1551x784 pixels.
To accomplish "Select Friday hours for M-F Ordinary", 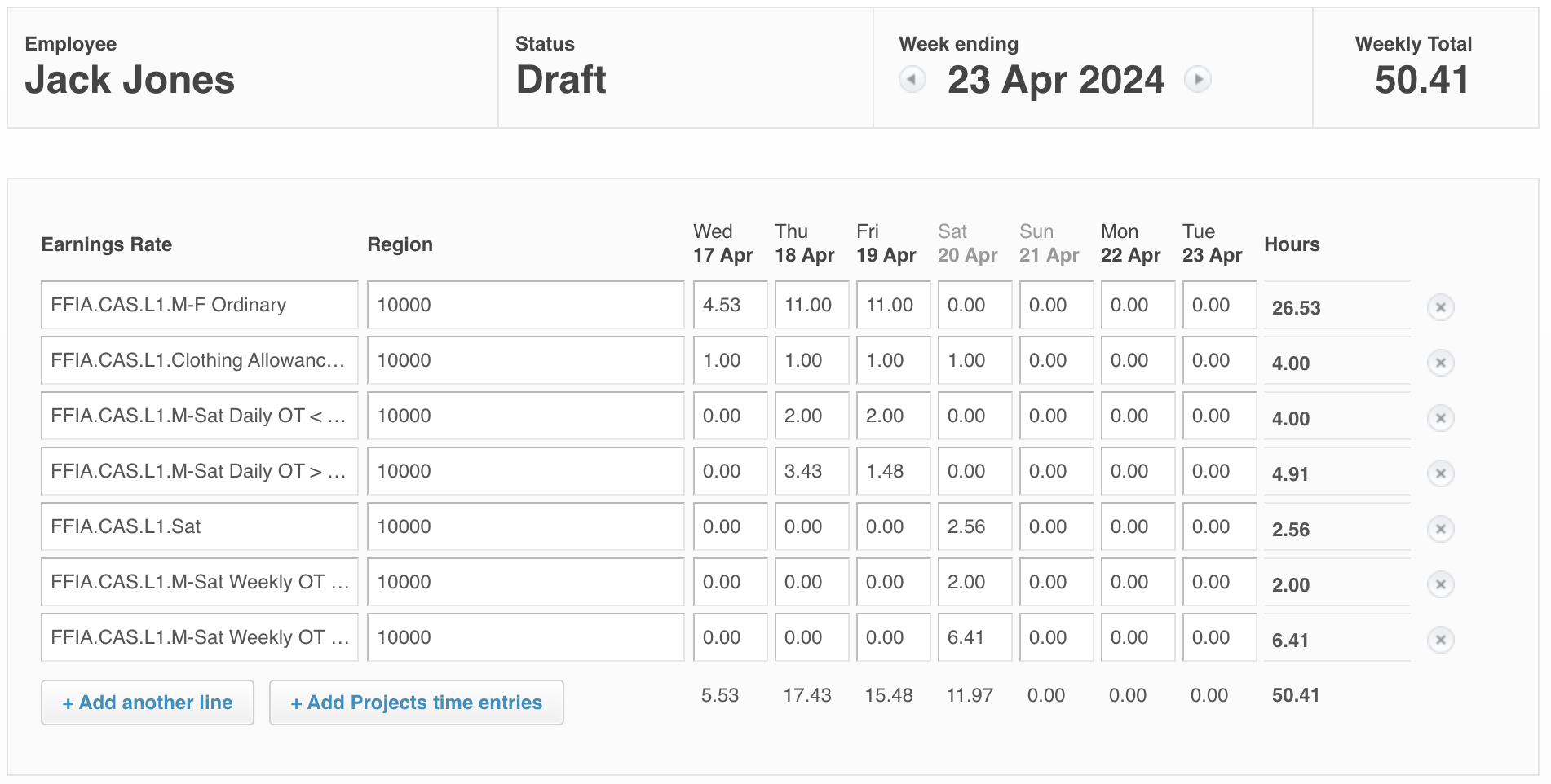I will click(x=894, y=305).
